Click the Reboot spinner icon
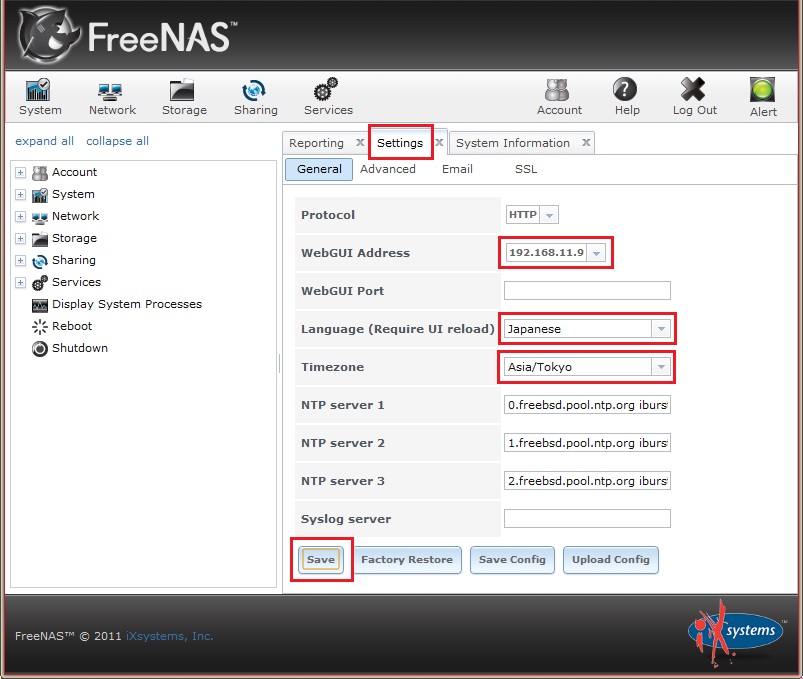803x679 pixels. click(x=39, y=327)
